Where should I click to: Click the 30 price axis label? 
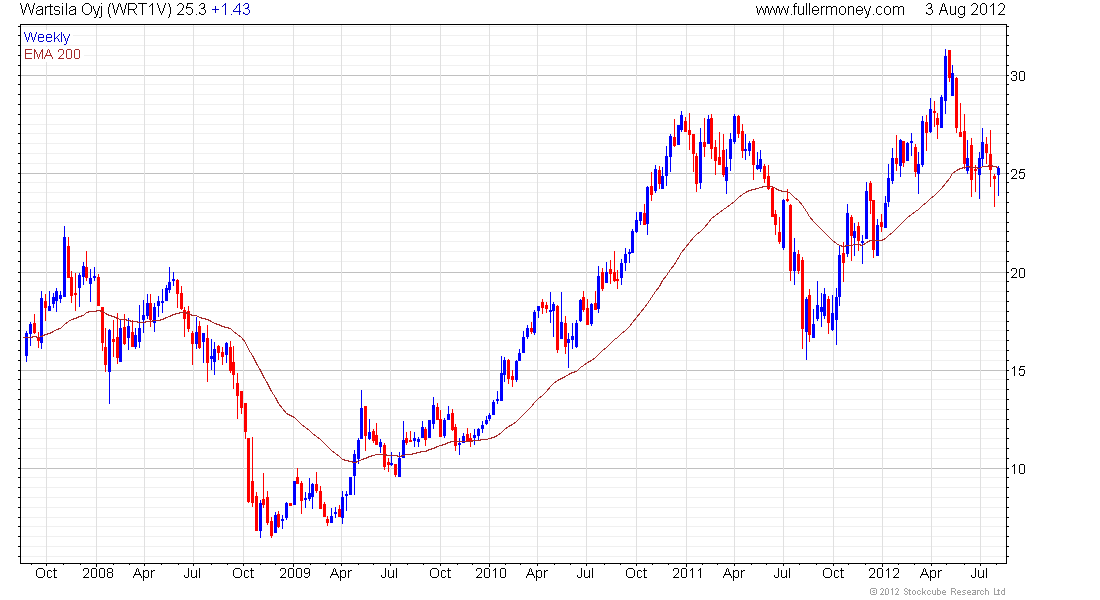(1017, 76)
